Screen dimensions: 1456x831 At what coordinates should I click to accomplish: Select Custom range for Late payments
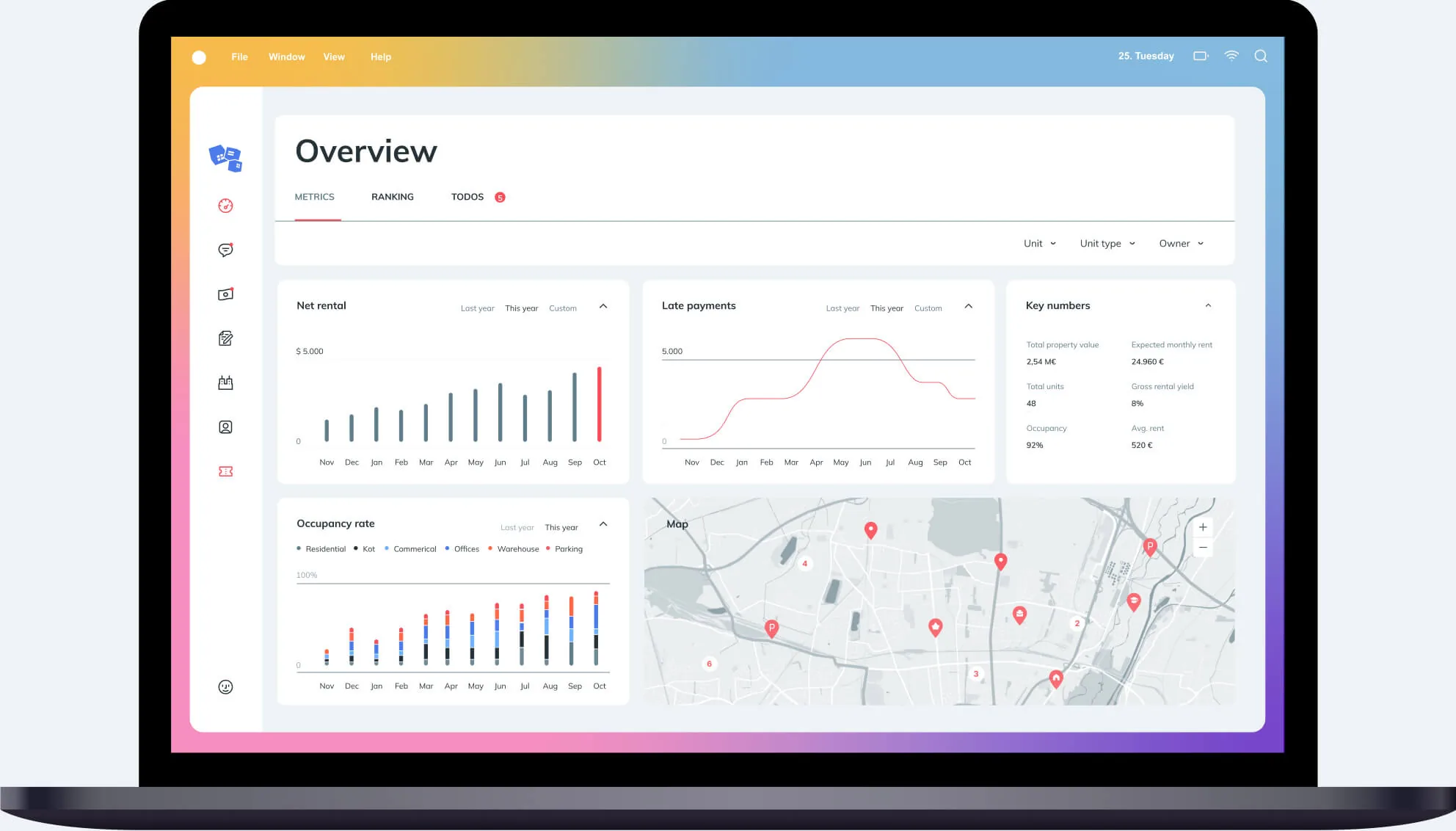928,308
